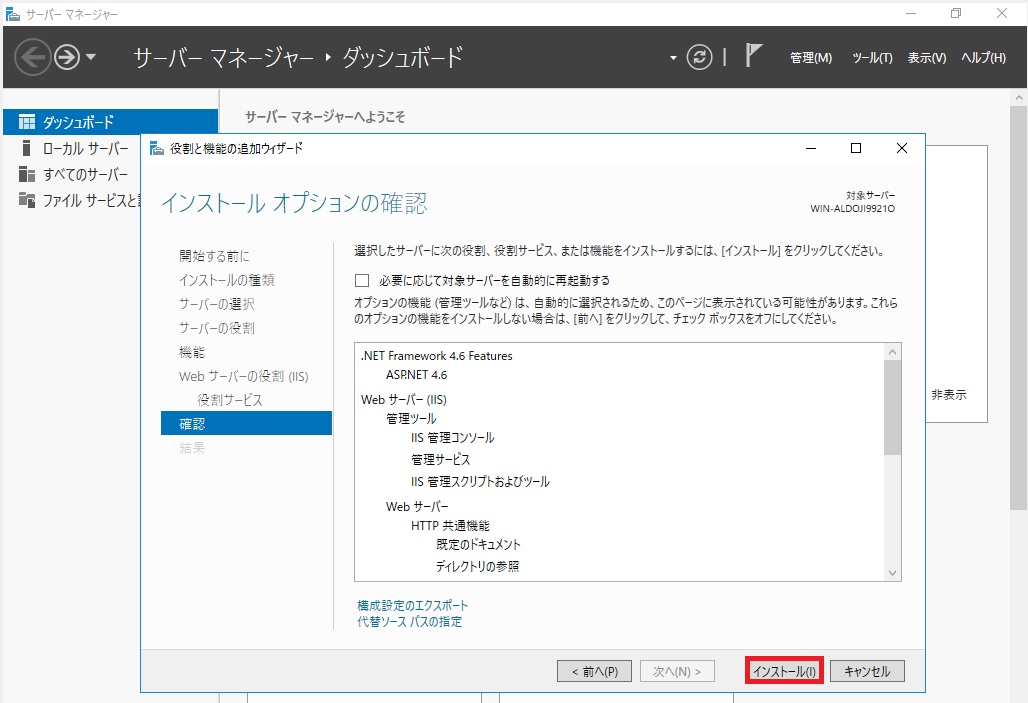Go to 役割サービス wizard step
Viewport: 1028px width, 703px height.
point(230,400)
